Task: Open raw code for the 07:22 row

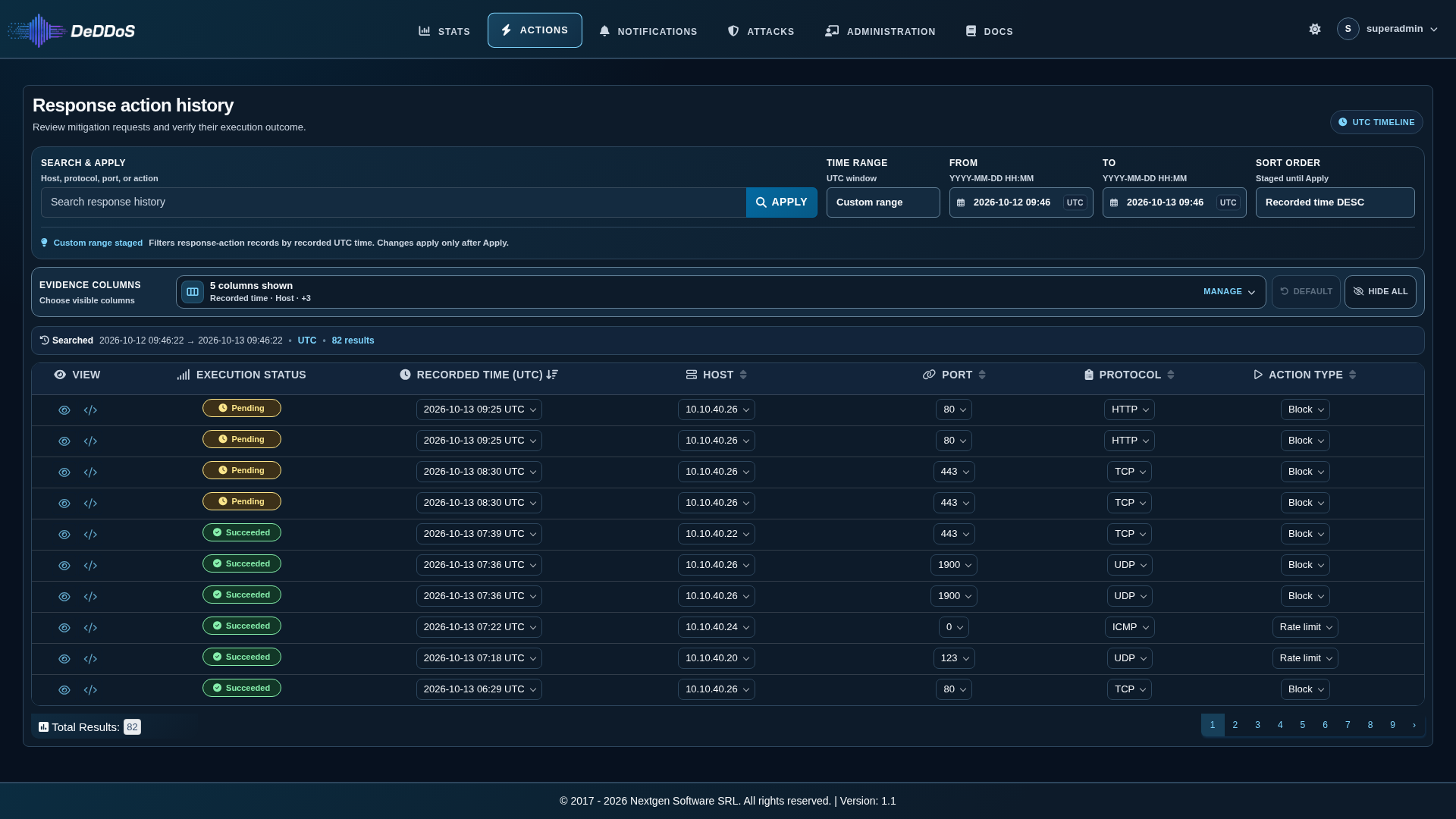Action: pos(90,628)
